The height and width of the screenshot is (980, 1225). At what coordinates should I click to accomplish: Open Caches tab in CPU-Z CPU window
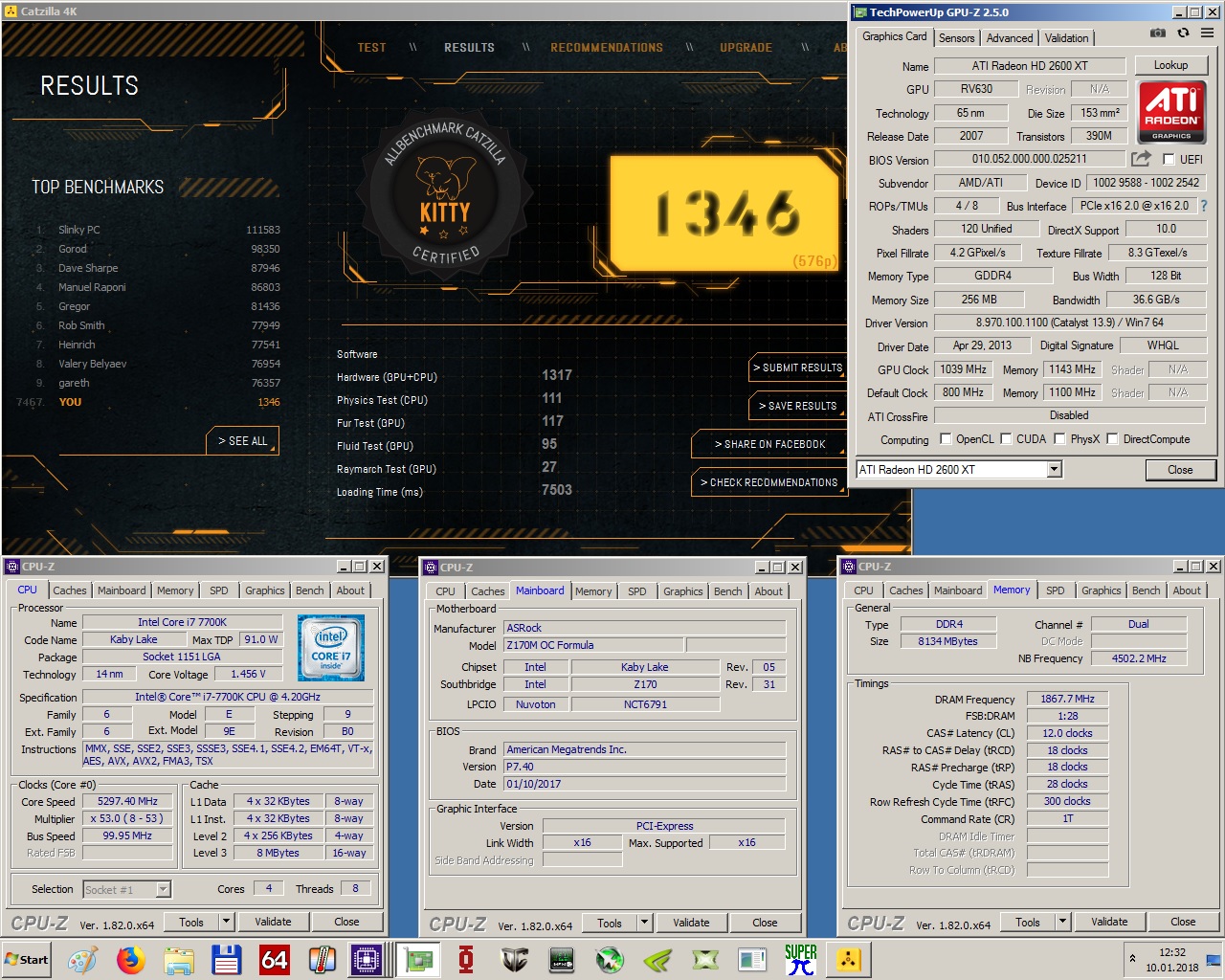tap(70, 590)
